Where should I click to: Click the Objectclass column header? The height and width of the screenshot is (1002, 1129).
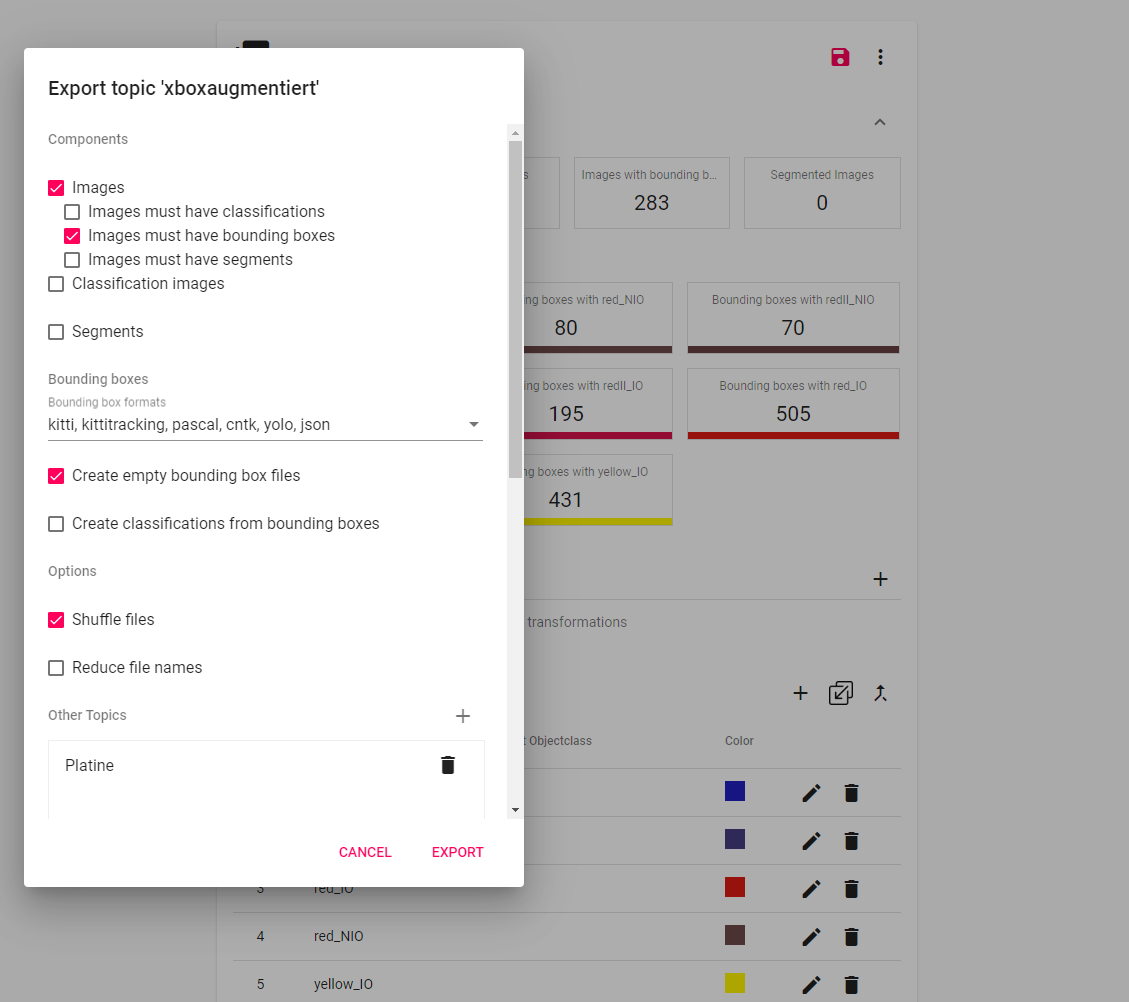click(x=560, y=741)
